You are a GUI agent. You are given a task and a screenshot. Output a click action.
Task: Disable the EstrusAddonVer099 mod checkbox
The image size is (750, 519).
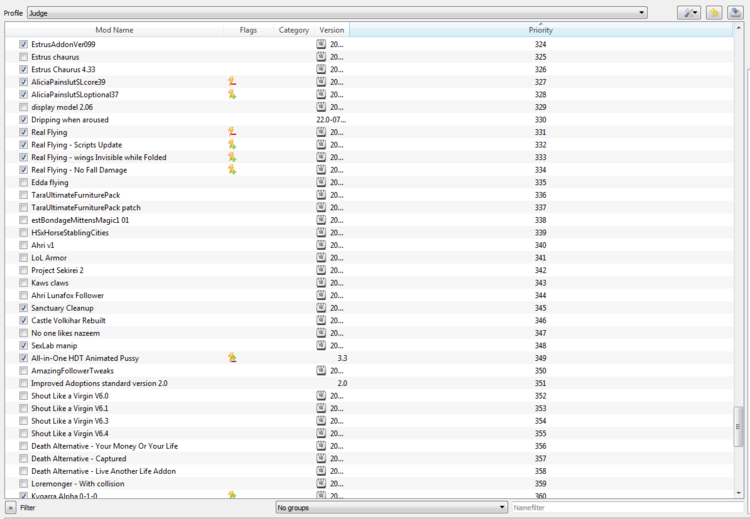(23, 44)
